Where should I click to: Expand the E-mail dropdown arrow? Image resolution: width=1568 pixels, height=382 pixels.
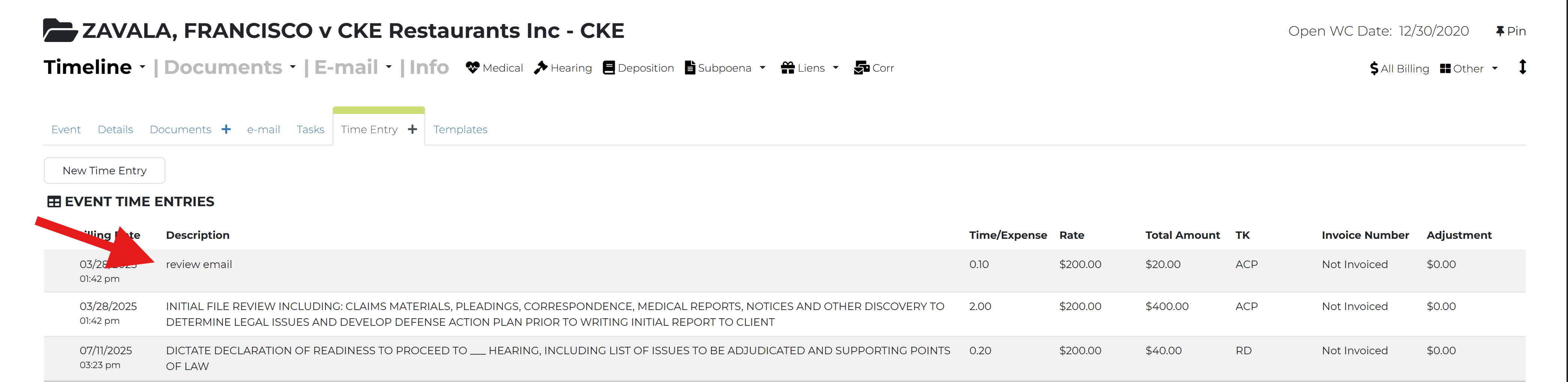pos(389,67)
